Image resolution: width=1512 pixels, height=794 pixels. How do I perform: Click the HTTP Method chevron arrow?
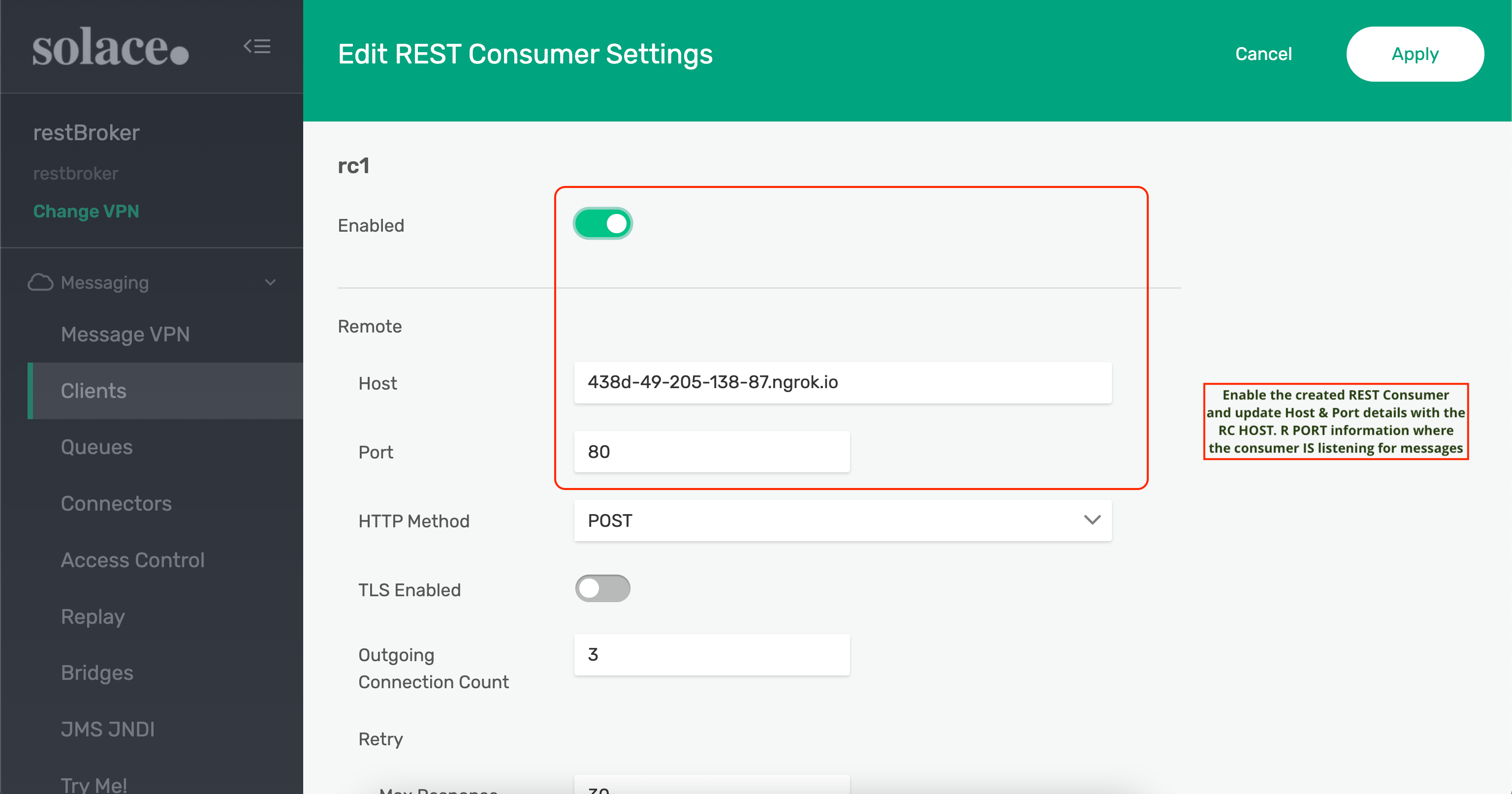1092,520
